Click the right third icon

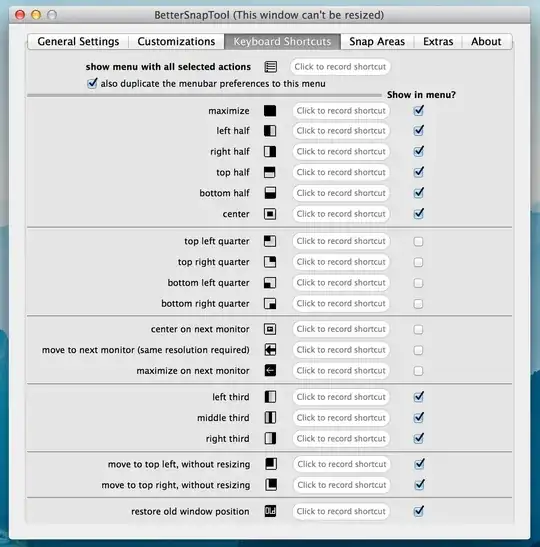point(270,438)
